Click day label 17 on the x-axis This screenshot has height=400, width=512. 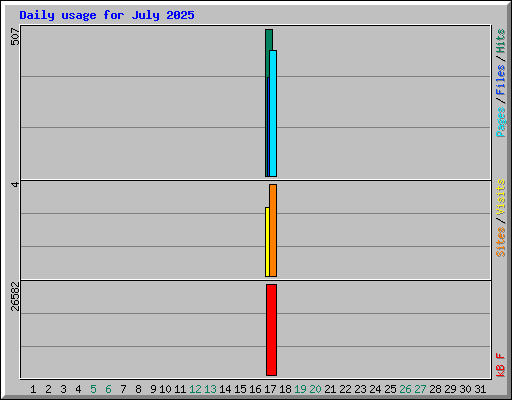coord(270,389)
